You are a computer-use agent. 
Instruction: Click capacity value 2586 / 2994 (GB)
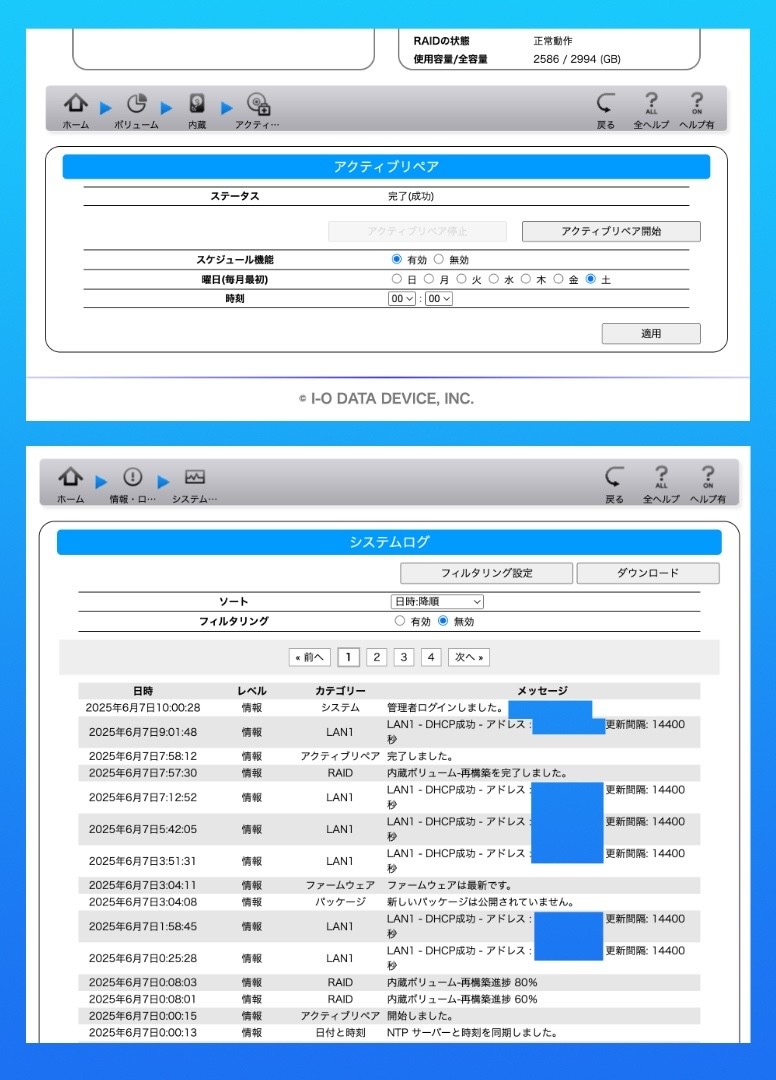pos(577,59)
